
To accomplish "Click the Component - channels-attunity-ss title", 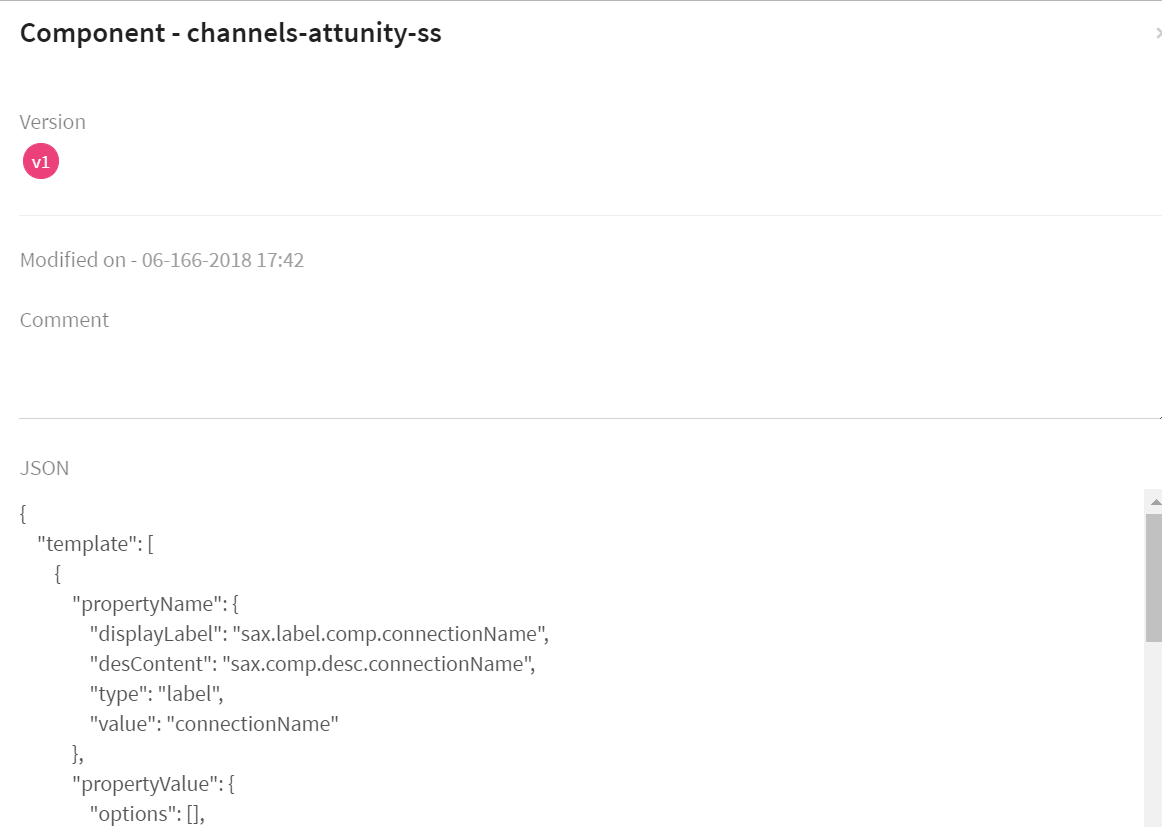I will tap(231, 33).
